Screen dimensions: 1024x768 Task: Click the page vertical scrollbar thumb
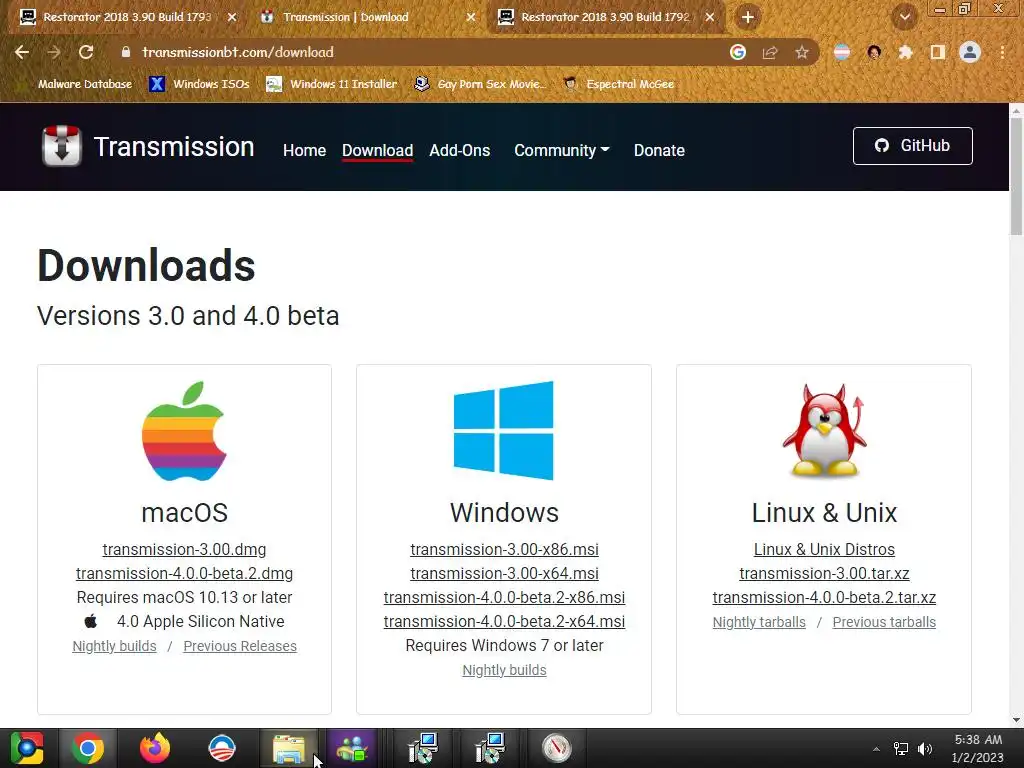(x=1016, y=176)
